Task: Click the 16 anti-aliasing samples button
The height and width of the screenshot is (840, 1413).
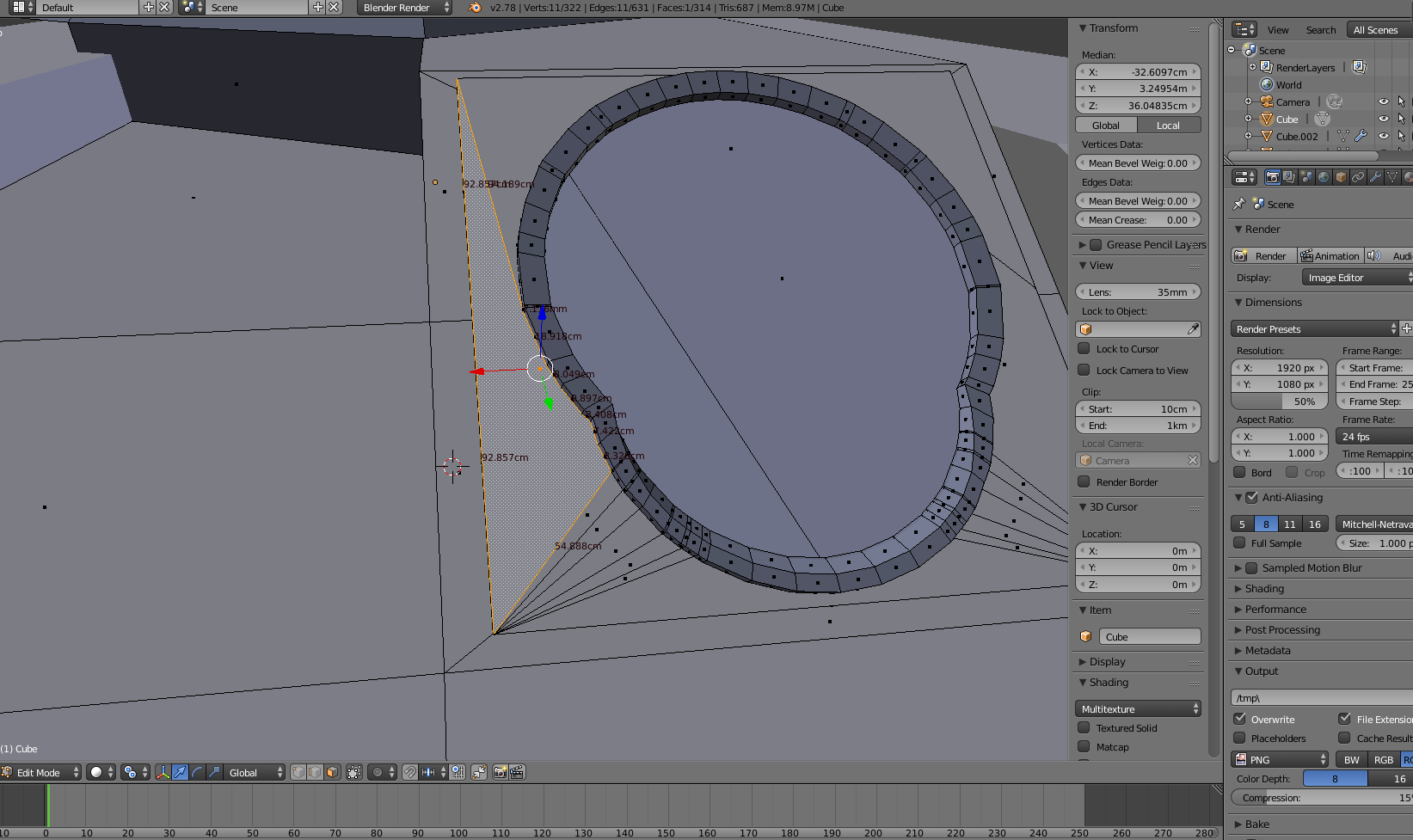Action: coord(1314,524)
